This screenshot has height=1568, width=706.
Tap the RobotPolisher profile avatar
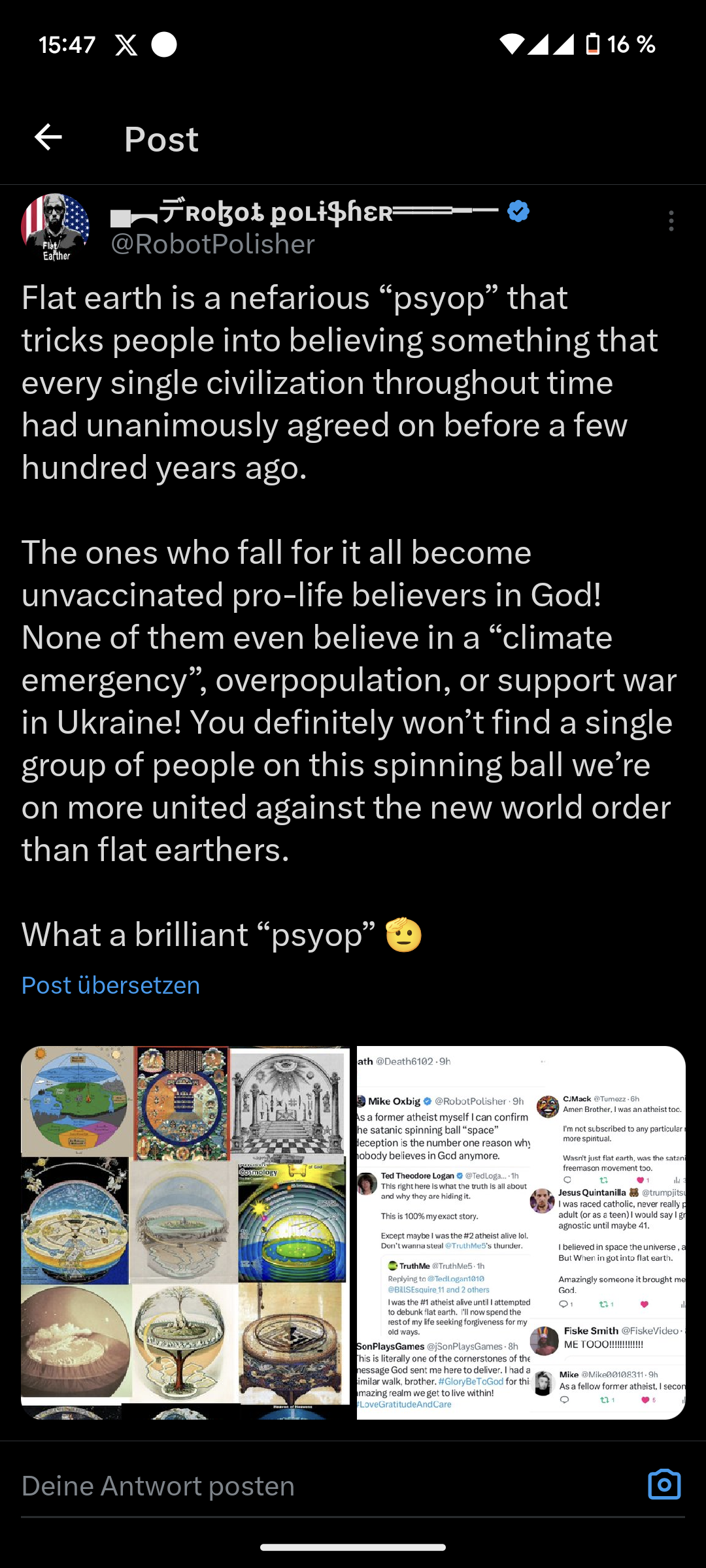(56, 227)
